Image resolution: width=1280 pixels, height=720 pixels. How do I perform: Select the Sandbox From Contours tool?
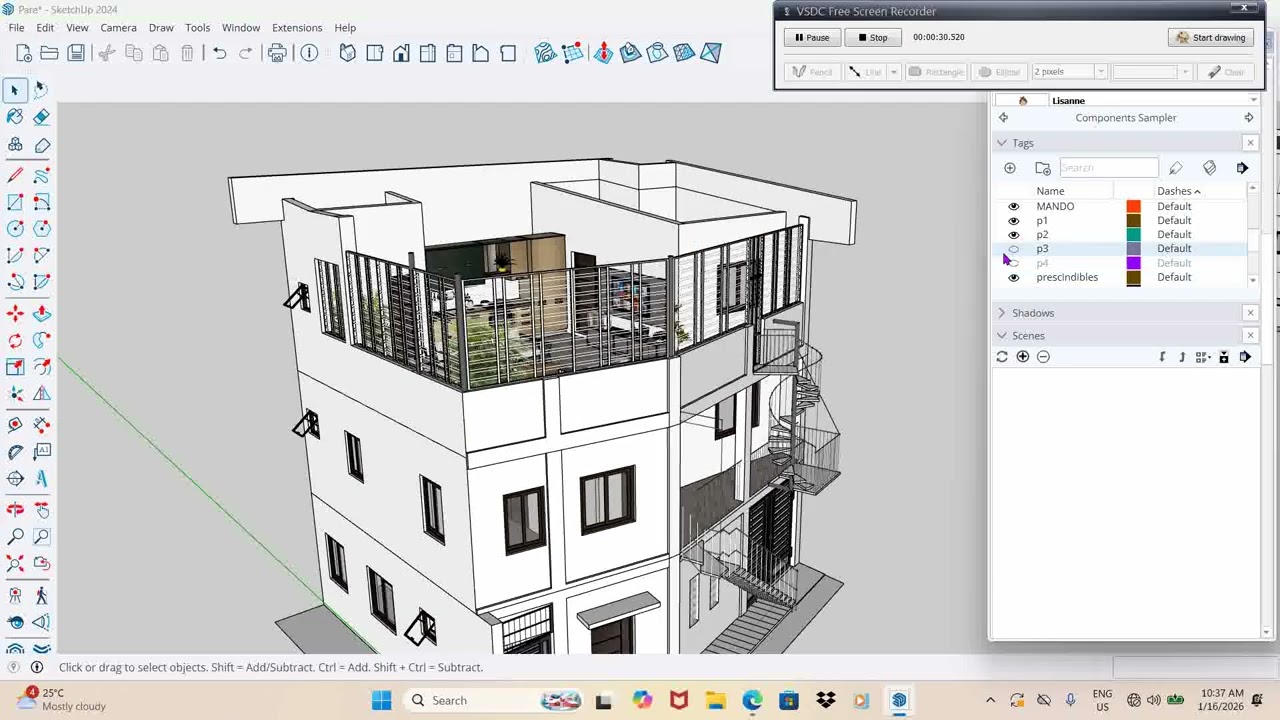(545, 53)
